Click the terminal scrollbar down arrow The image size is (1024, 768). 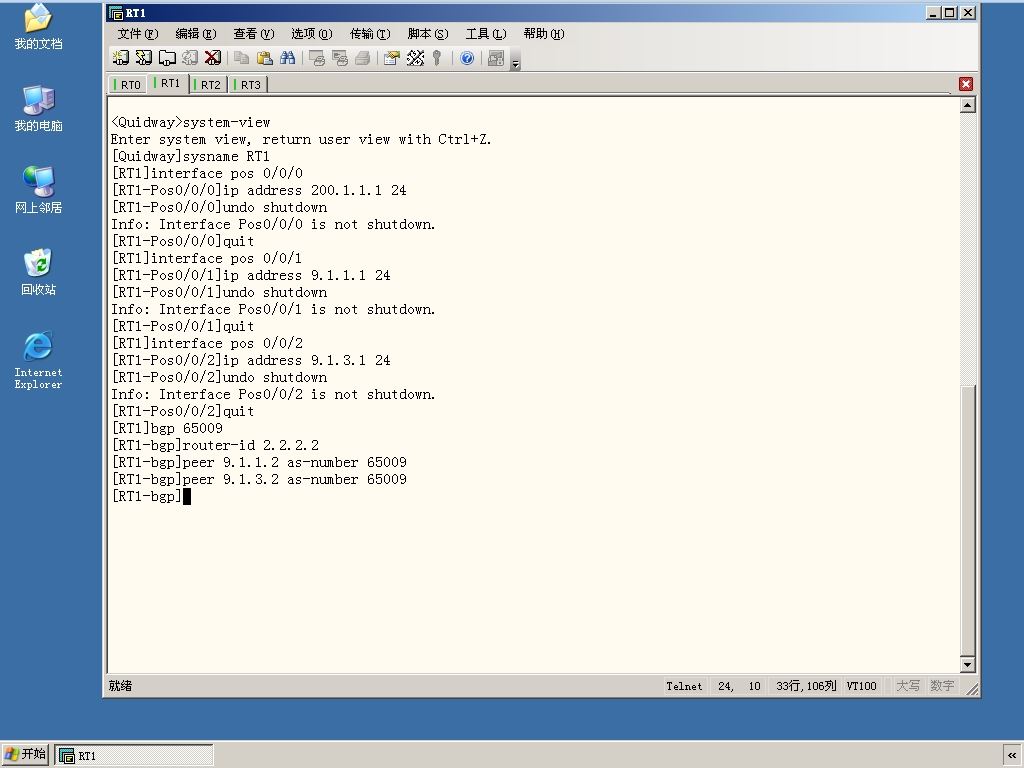click(x=968, y=665)
